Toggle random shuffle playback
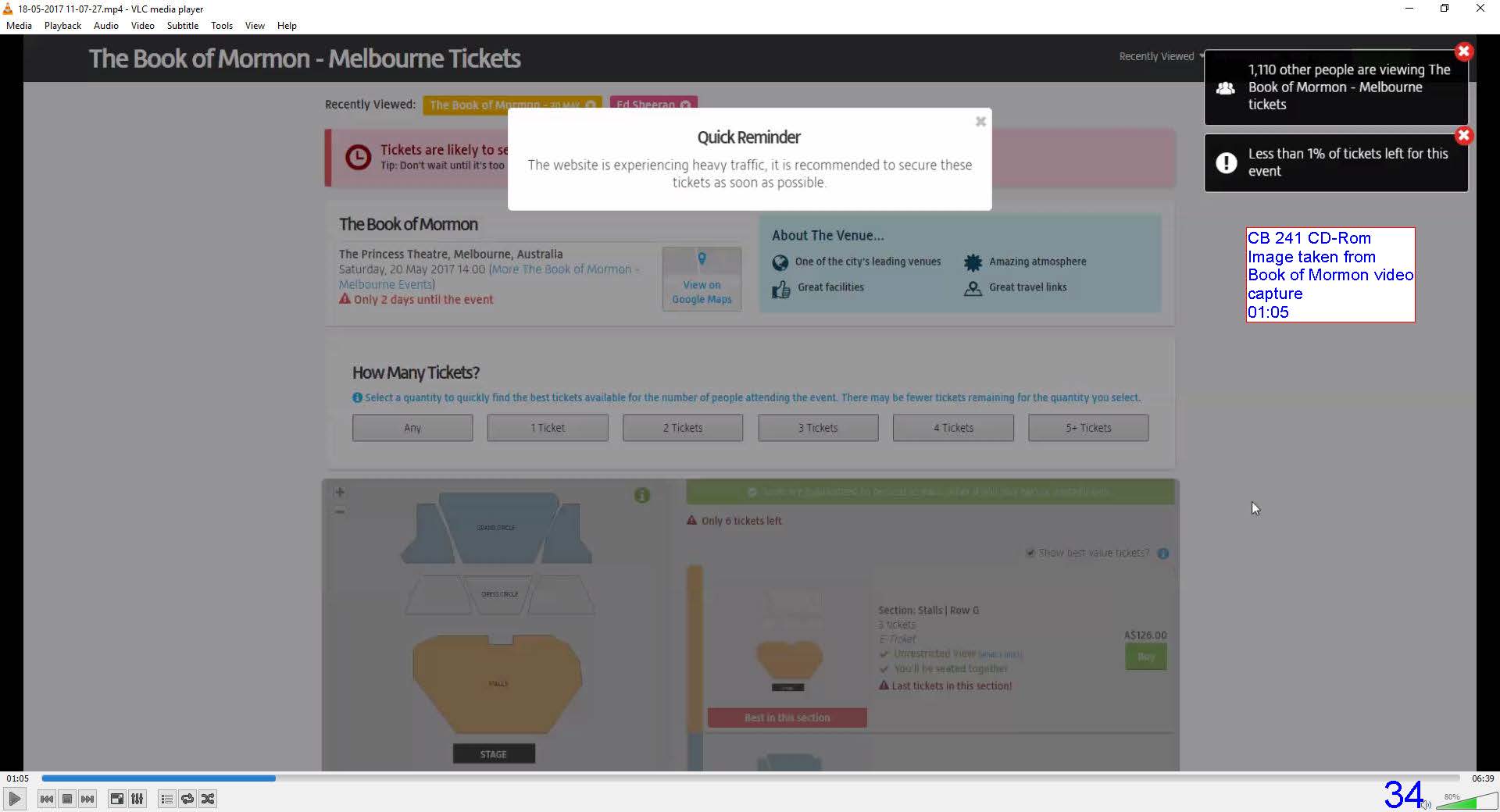This screenshot has width=1500, height=812. (207, 799)
